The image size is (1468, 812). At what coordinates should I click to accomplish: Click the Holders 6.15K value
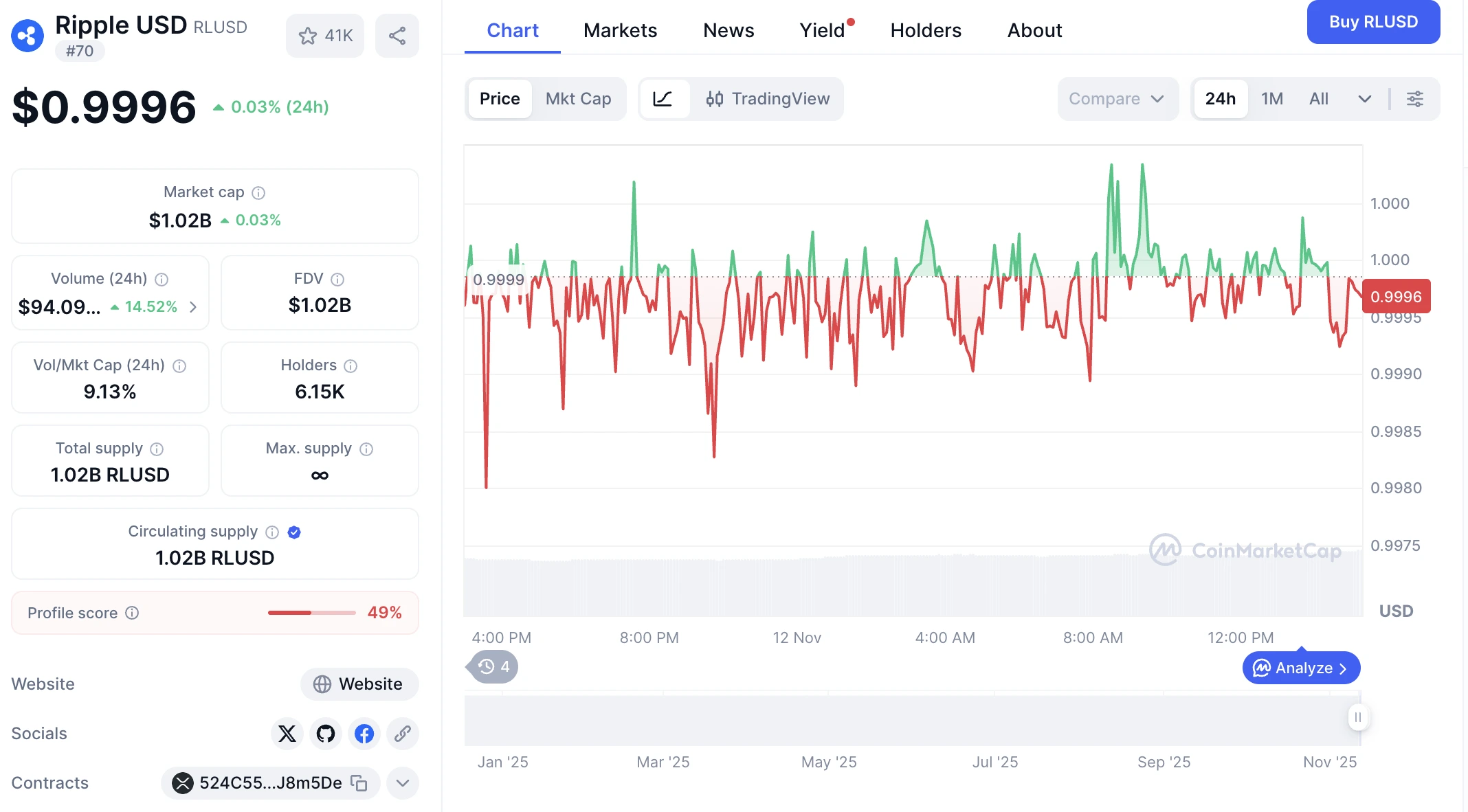(x=320, y=392)
